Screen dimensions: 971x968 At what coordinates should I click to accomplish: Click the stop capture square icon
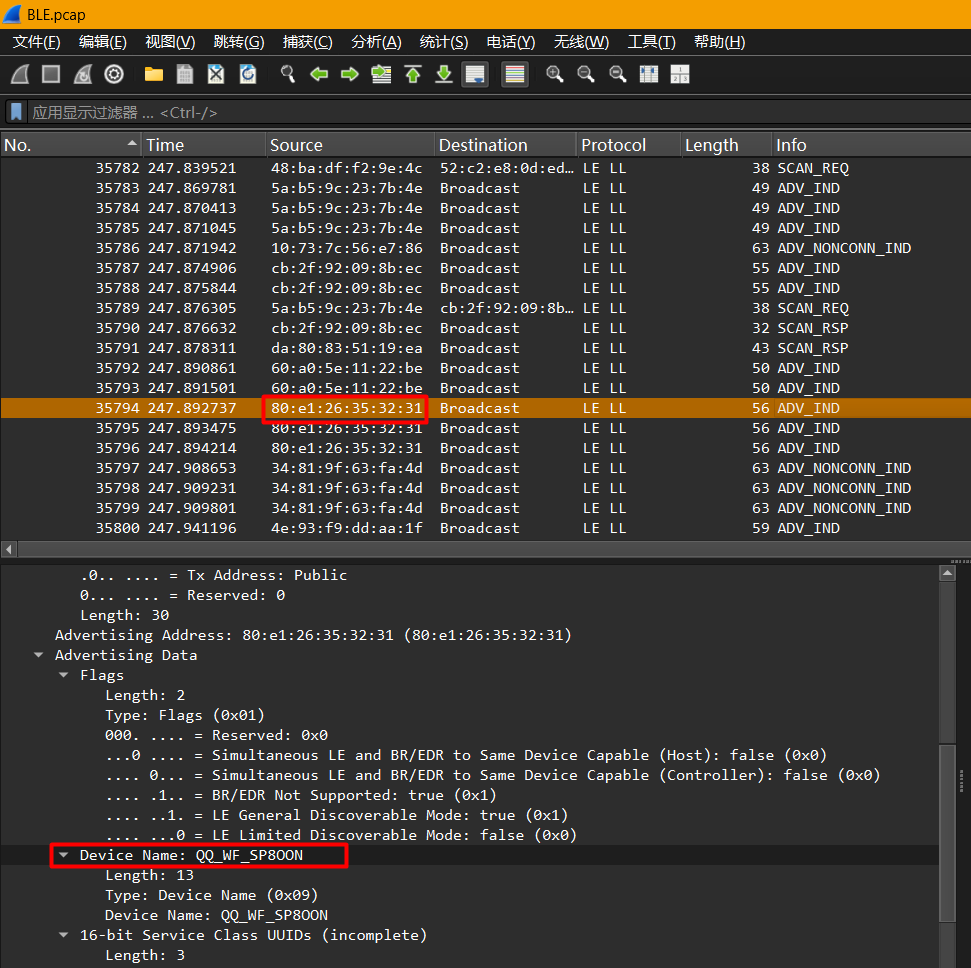(x=51, y=74)
